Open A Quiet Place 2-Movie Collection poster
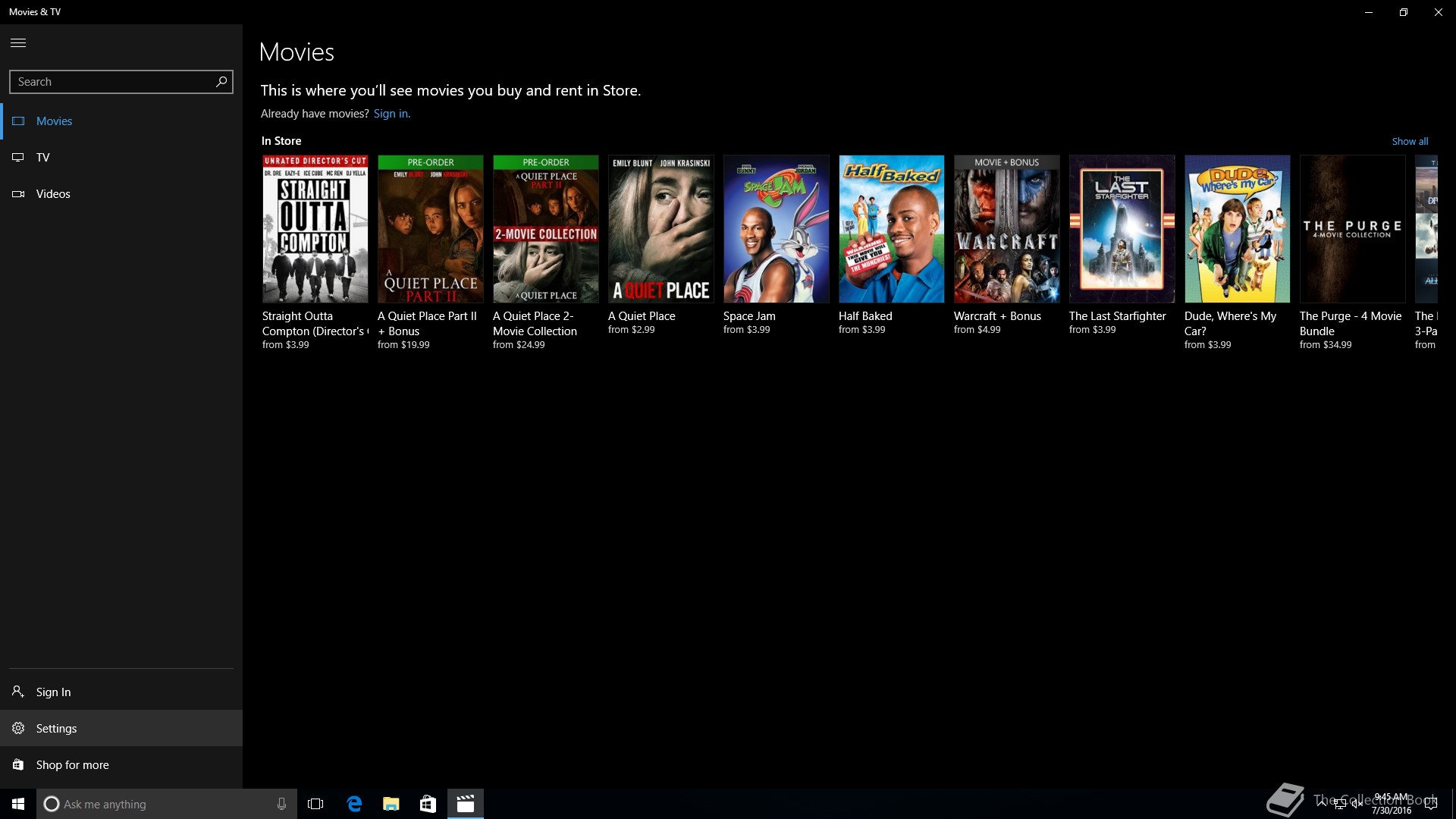The image size is (1456, 819). (545, 229)
